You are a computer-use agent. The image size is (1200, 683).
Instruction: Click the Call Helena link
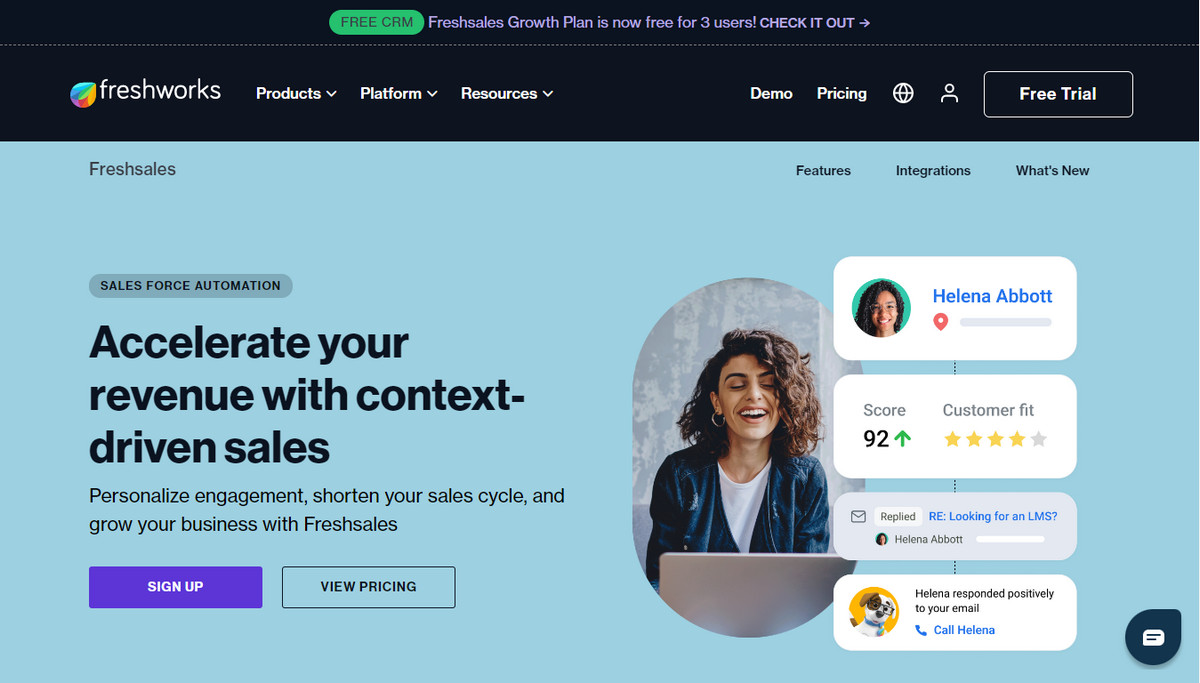click(x=963, y=630)
